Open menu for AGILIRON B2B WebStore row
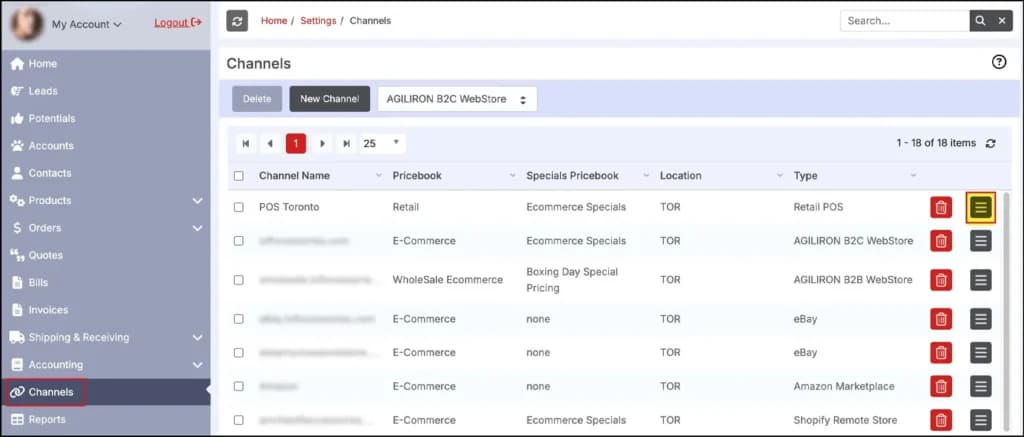The height and width of the screenshot is (437, 1024). tap(980, 280)
